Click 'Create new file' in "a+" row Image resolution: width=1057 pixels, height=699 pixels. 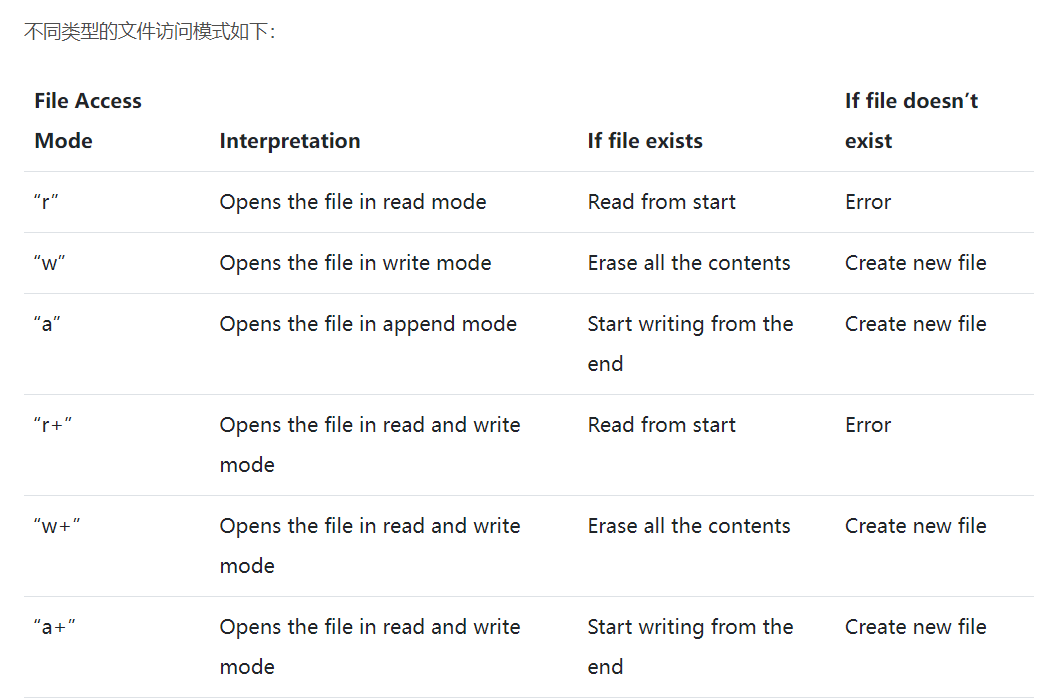tap(915, 628)
